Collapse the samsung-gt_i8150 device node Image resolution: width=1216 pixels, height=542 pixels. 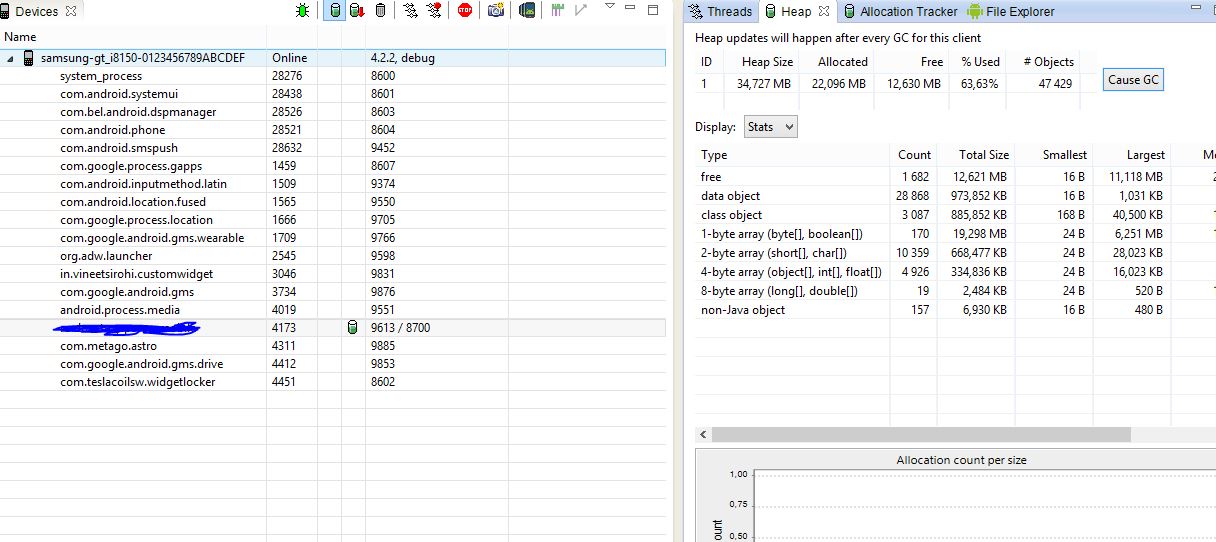coord(11,58)
